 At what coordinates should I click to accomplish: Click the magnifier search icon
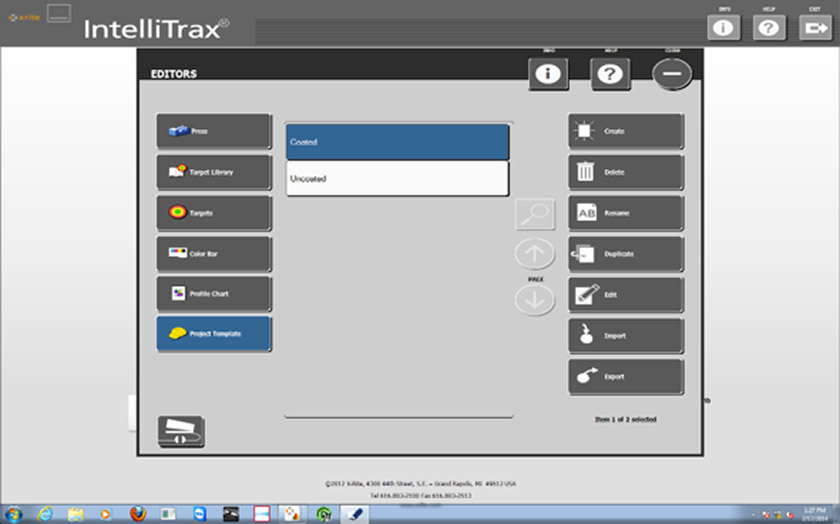(x=535, y=214)
